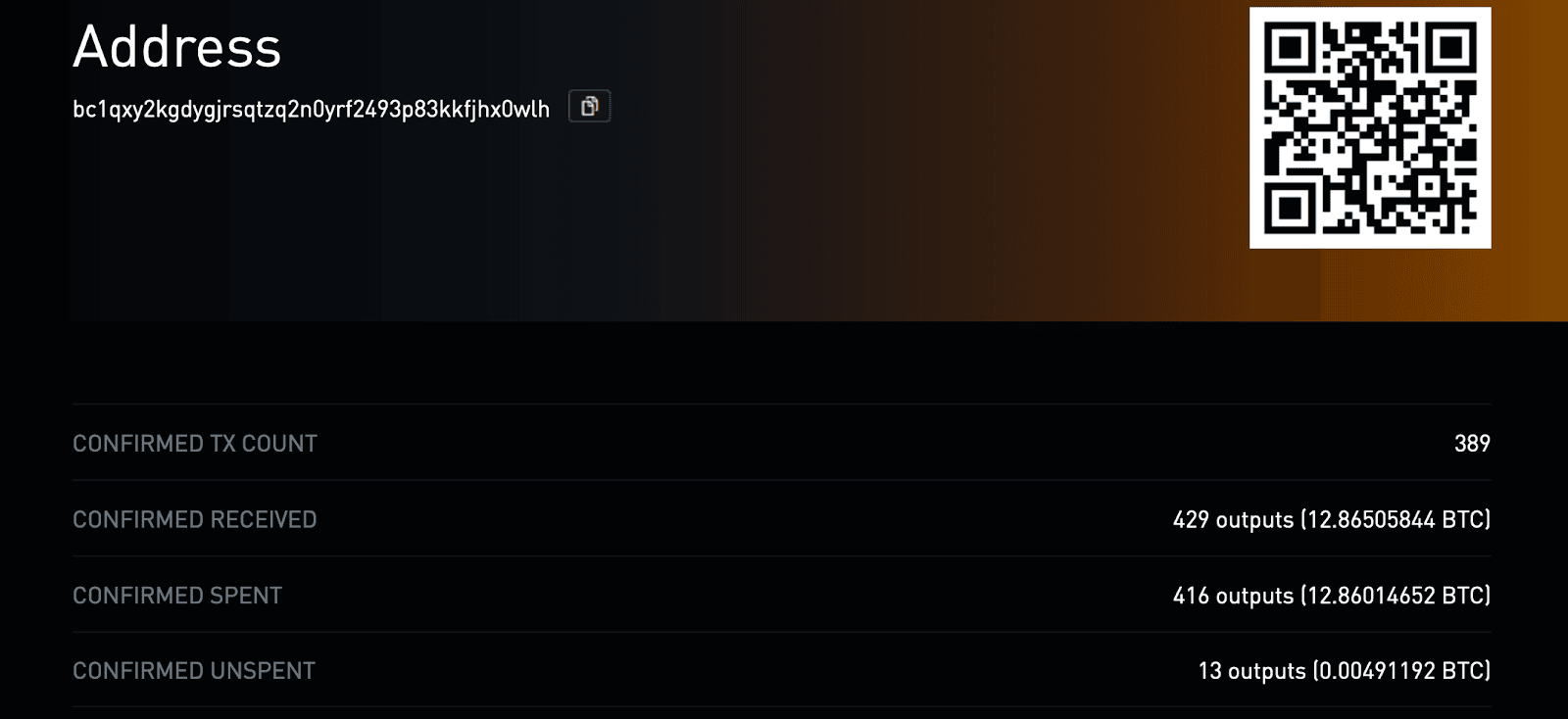1568x719 pixels.
Task: Click the 13 outputs unspent text
Action: tap(1251, 671)
